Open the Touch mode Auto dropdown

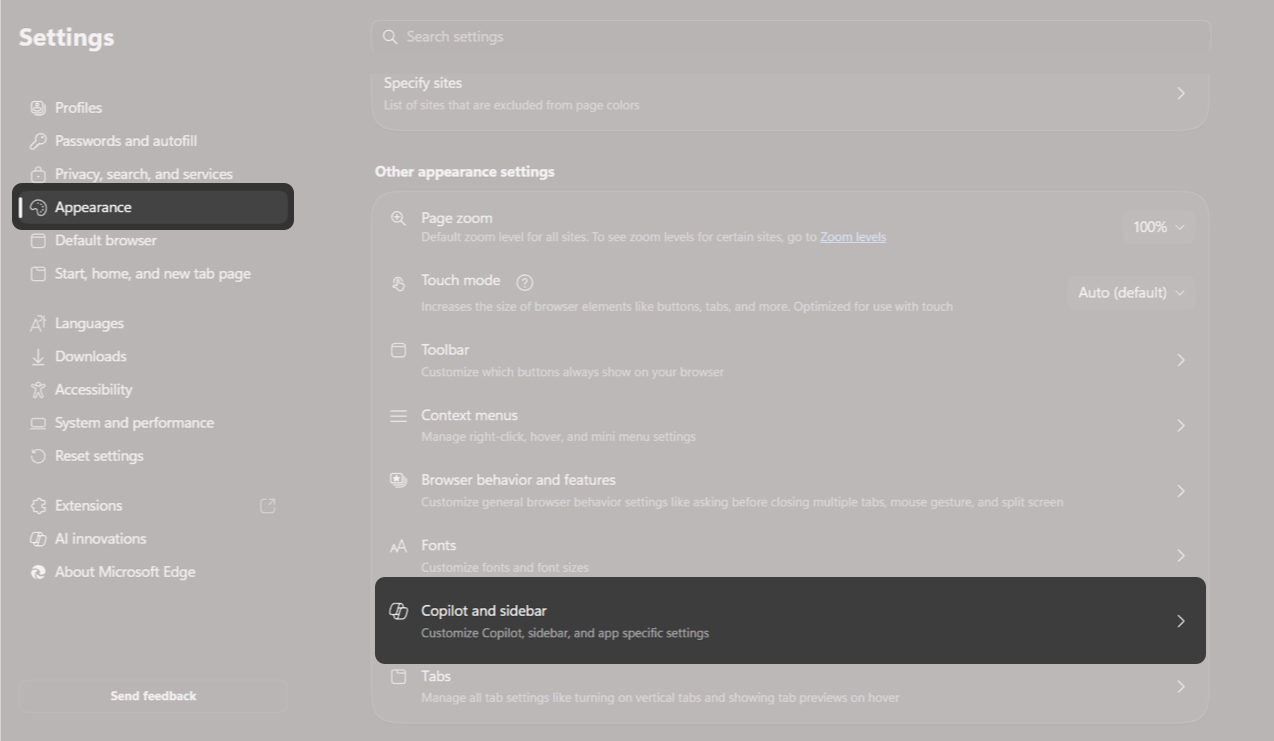click(1131, 292)
